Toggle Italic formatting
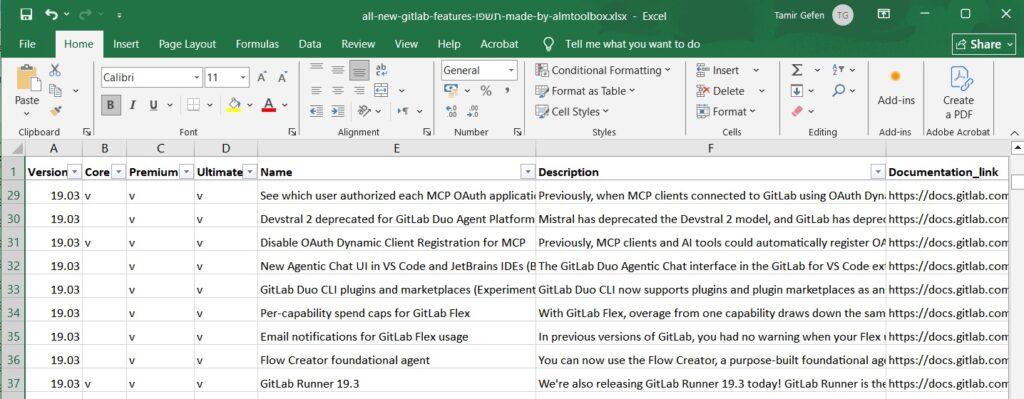 [133, 104]
